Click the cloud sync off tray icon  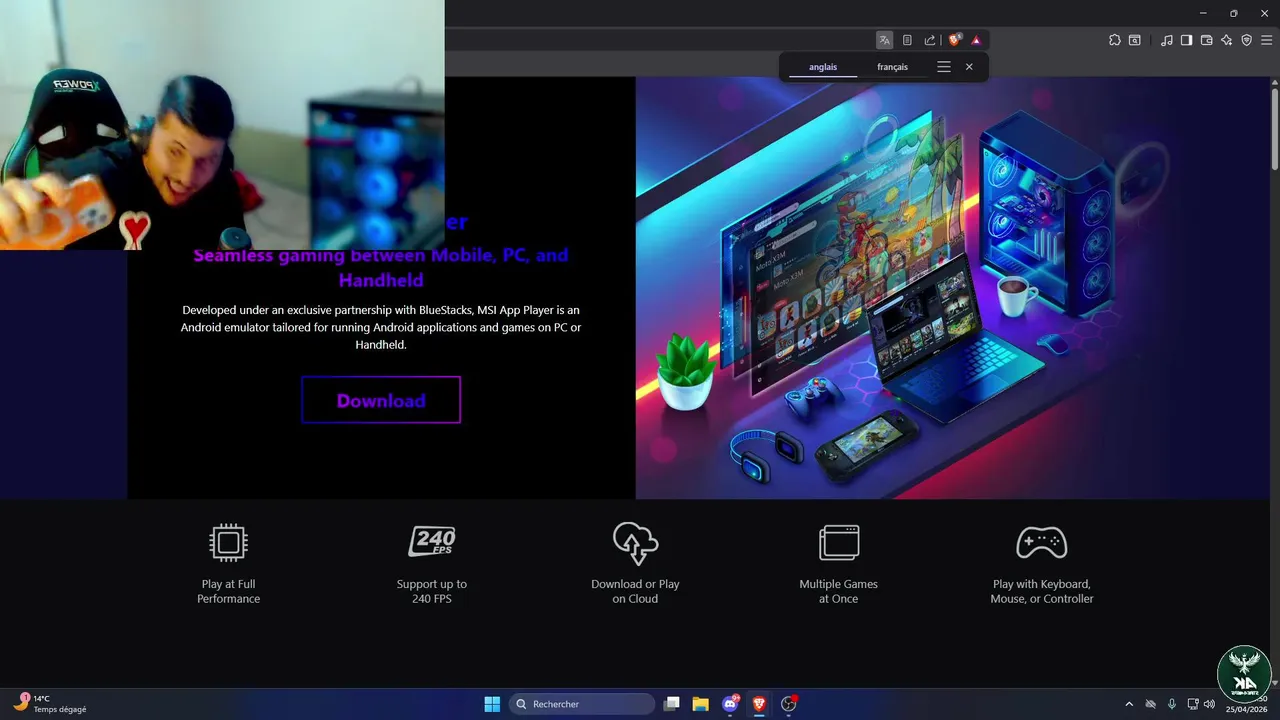[x=1151, y=704]
